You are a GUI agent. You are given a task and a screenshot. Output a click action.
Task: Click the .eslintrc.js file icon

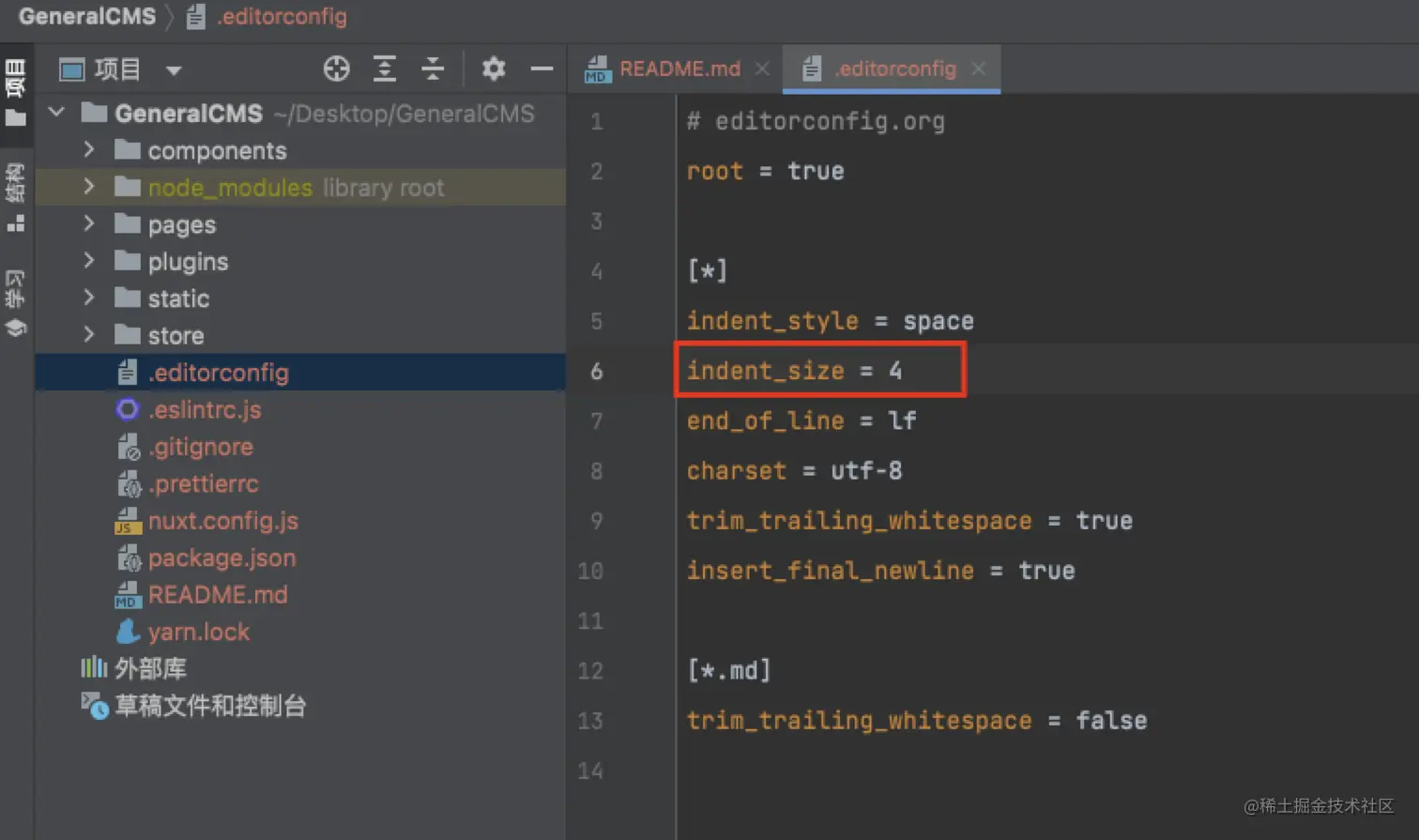pyautogui.click(x=128, y=409)
